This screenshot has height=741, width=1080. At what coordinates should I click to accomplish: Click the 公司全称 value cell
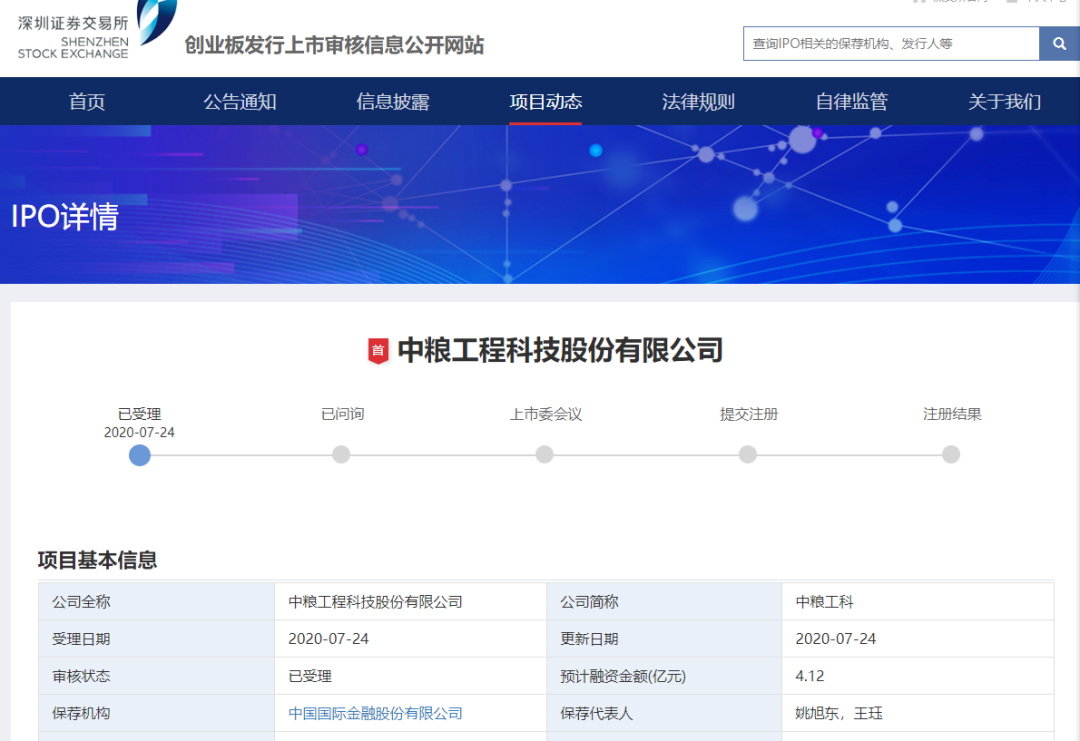411,602
